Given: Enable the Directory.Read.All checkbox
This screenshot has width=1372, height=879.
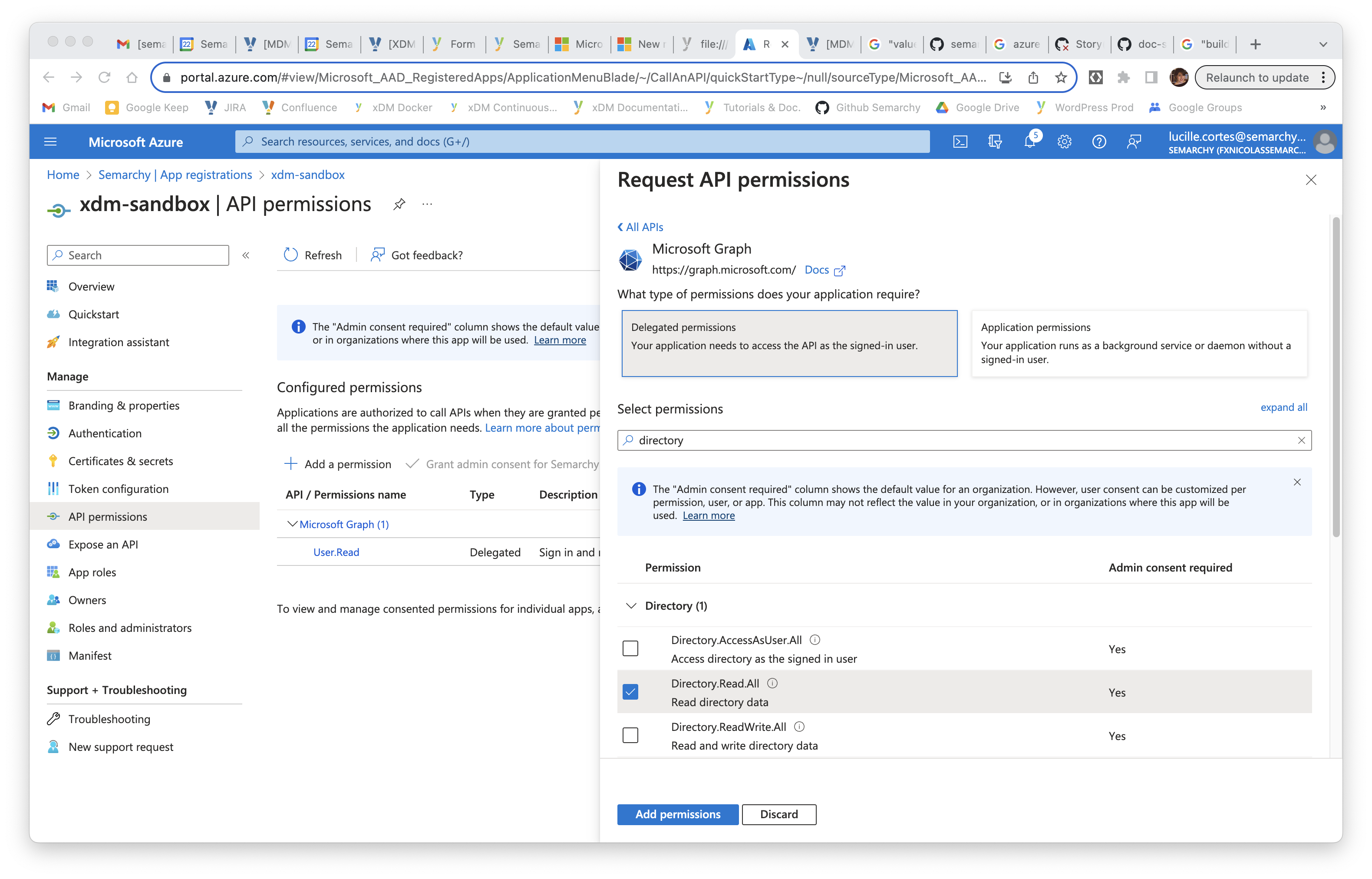Looking at the screenshot, I should point(630,692).
